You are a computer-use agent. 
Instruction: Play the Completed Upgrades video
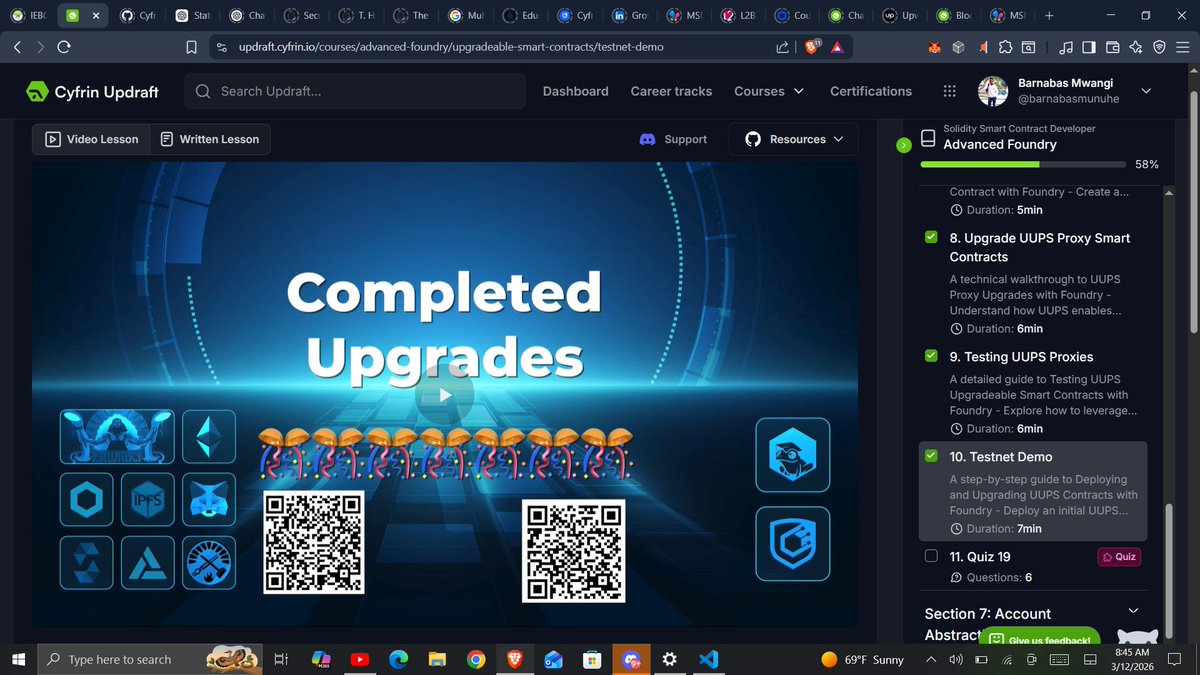click(445, 394)
